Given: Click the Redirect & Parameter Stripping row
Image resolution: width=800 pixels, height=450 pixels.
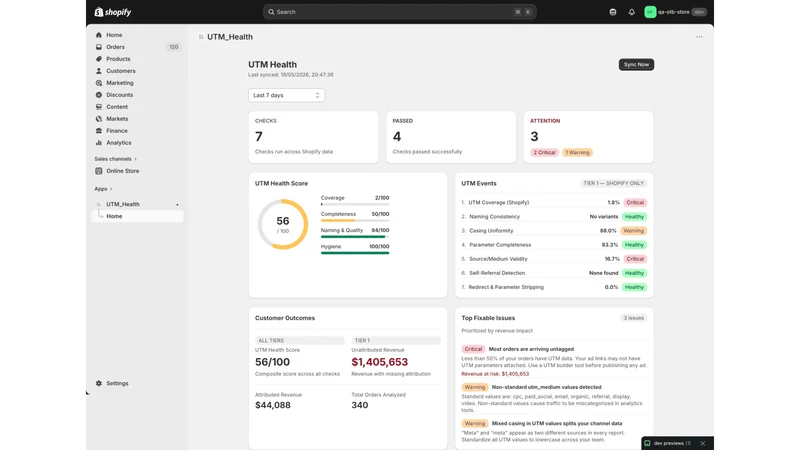Looking at the screenshot, I should (554, 287).
